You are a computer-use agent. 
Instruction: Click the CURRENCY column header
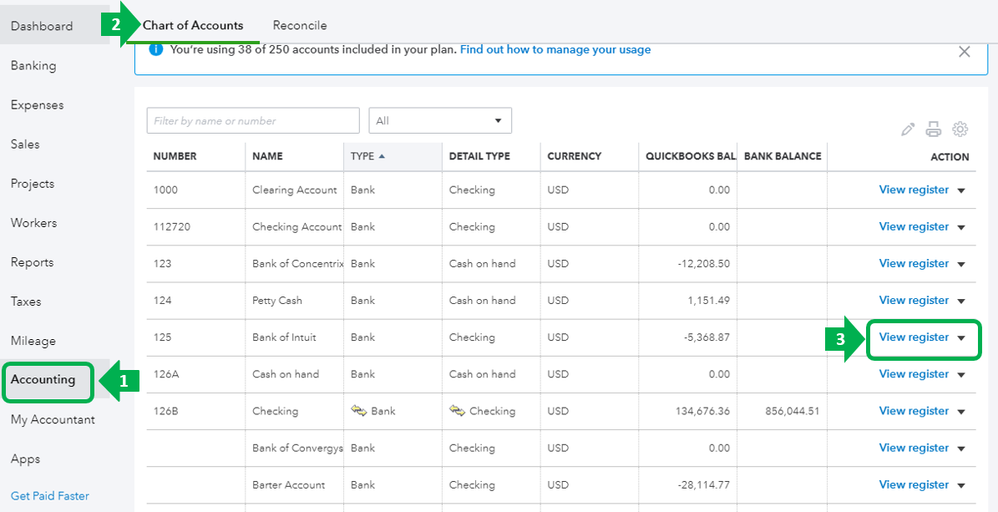pos(574,157)
